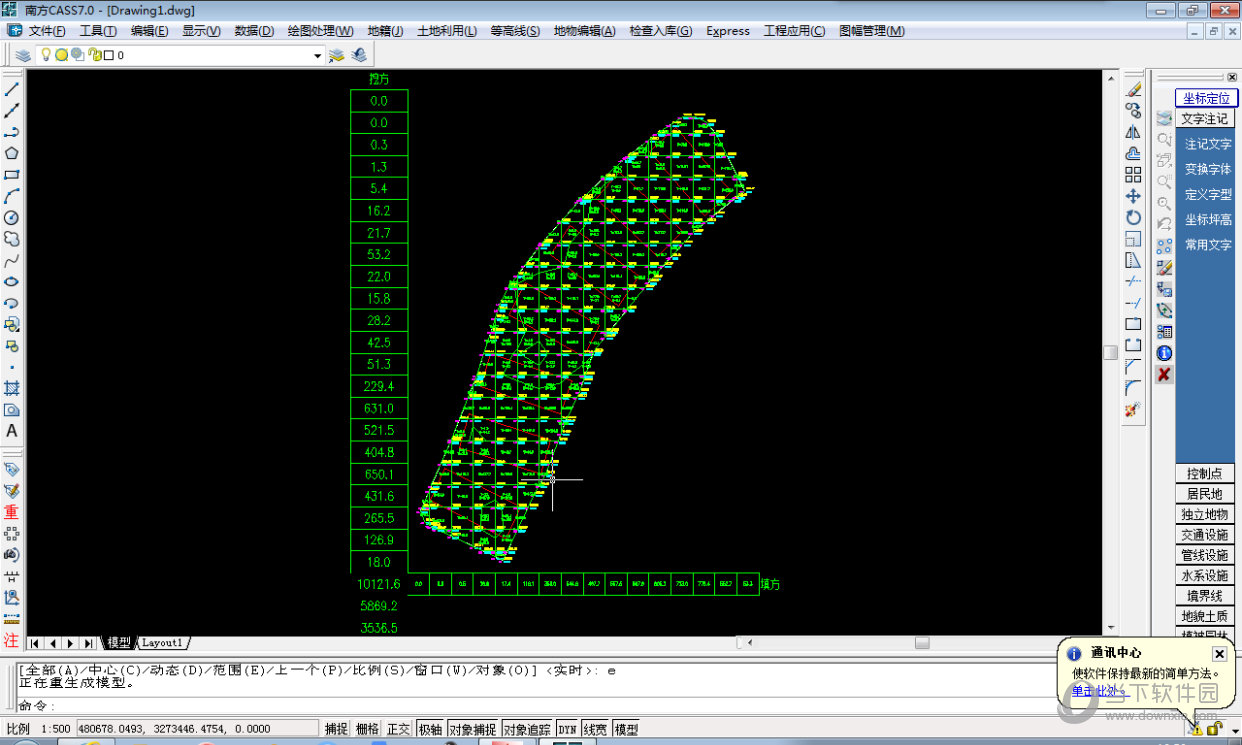Select the Scale tool in right toolbar
Screen dimensions: 1242x745
pos(1134,239)
